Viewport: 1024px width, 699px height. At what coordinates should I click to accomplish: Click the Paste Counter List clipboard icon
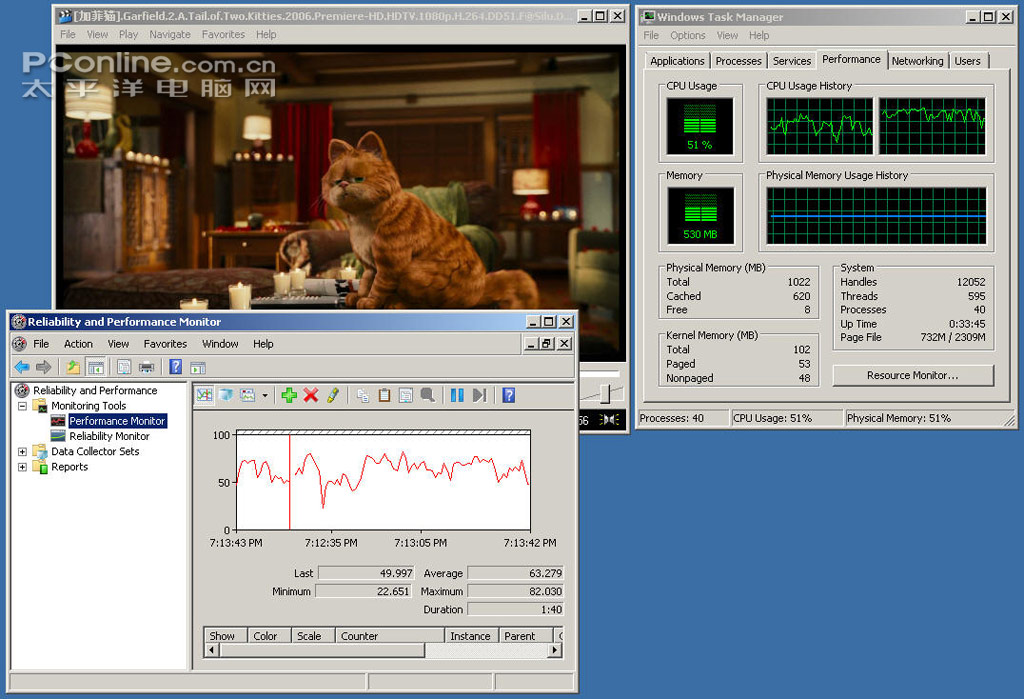click(x=384, y=395)
